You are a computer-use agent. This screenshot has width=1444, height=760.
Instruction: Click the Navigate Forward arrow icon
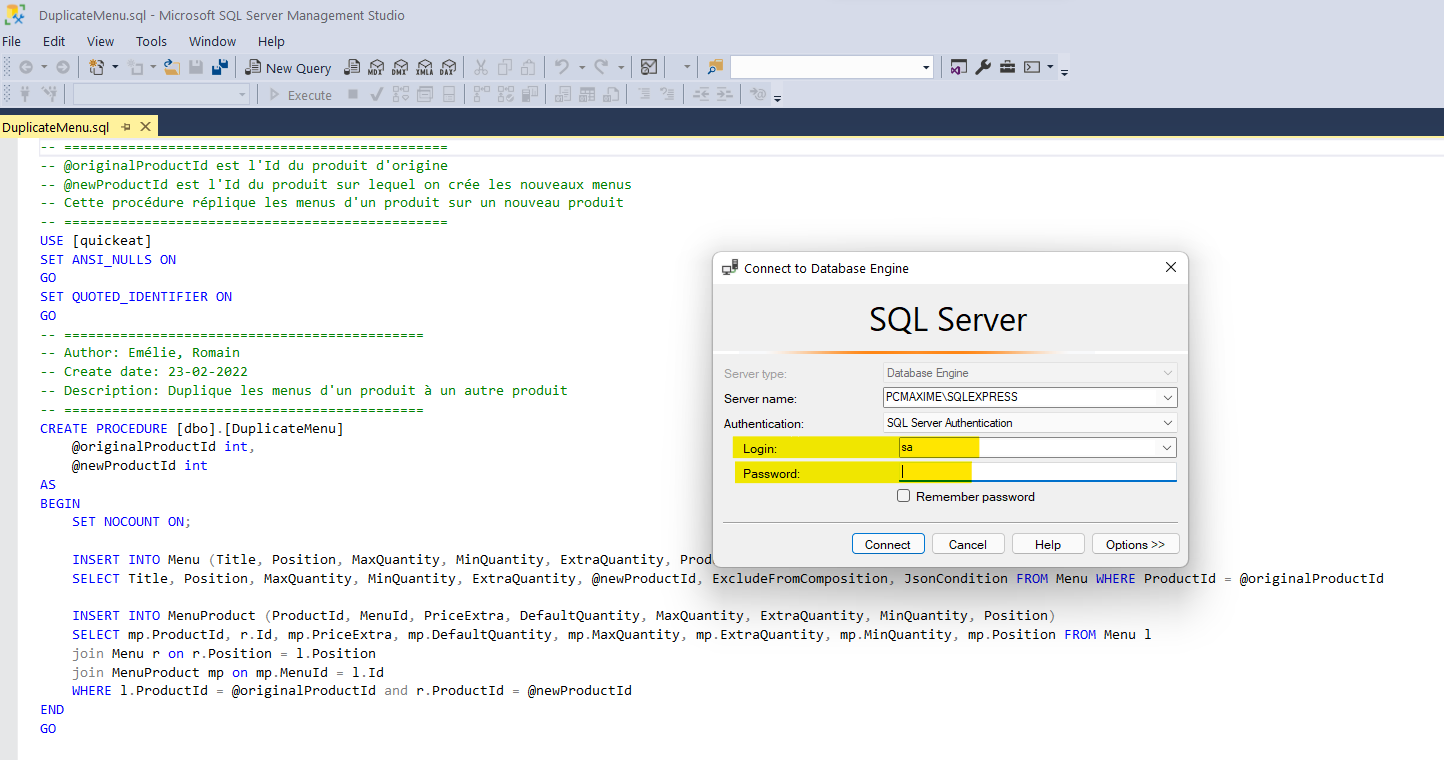point(62,67)
